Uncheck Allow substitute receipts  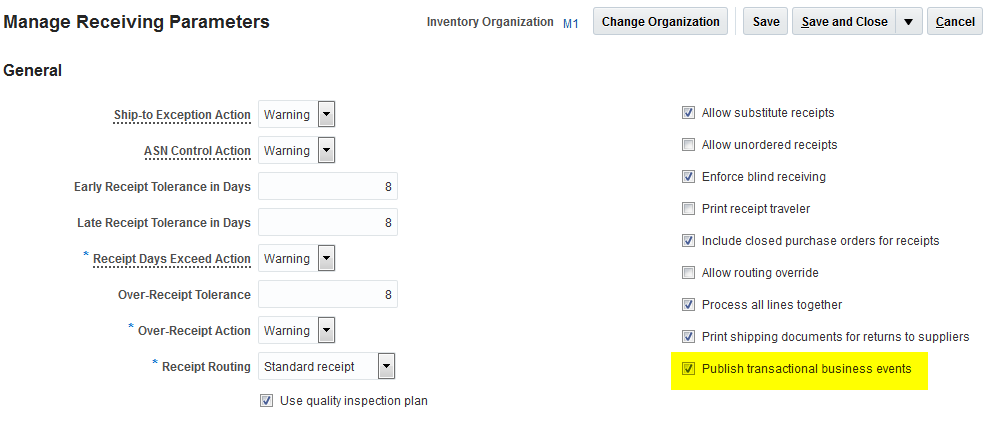click(x=688, y=113)
